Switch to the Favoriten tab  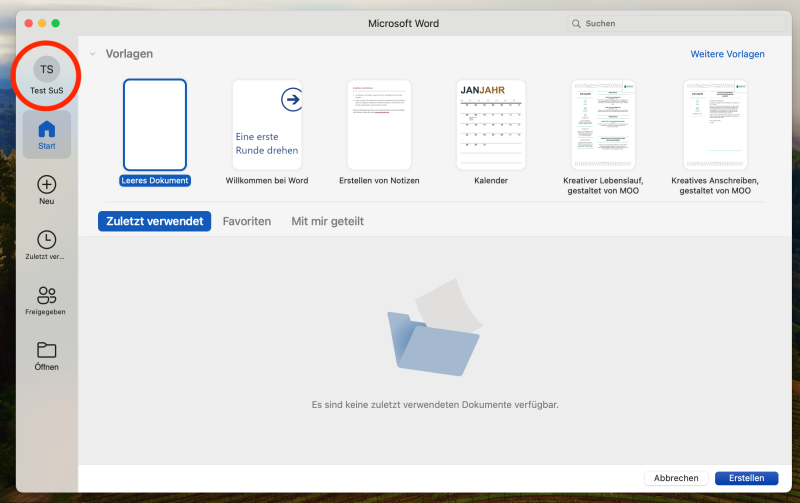click(x=246, y=221)
